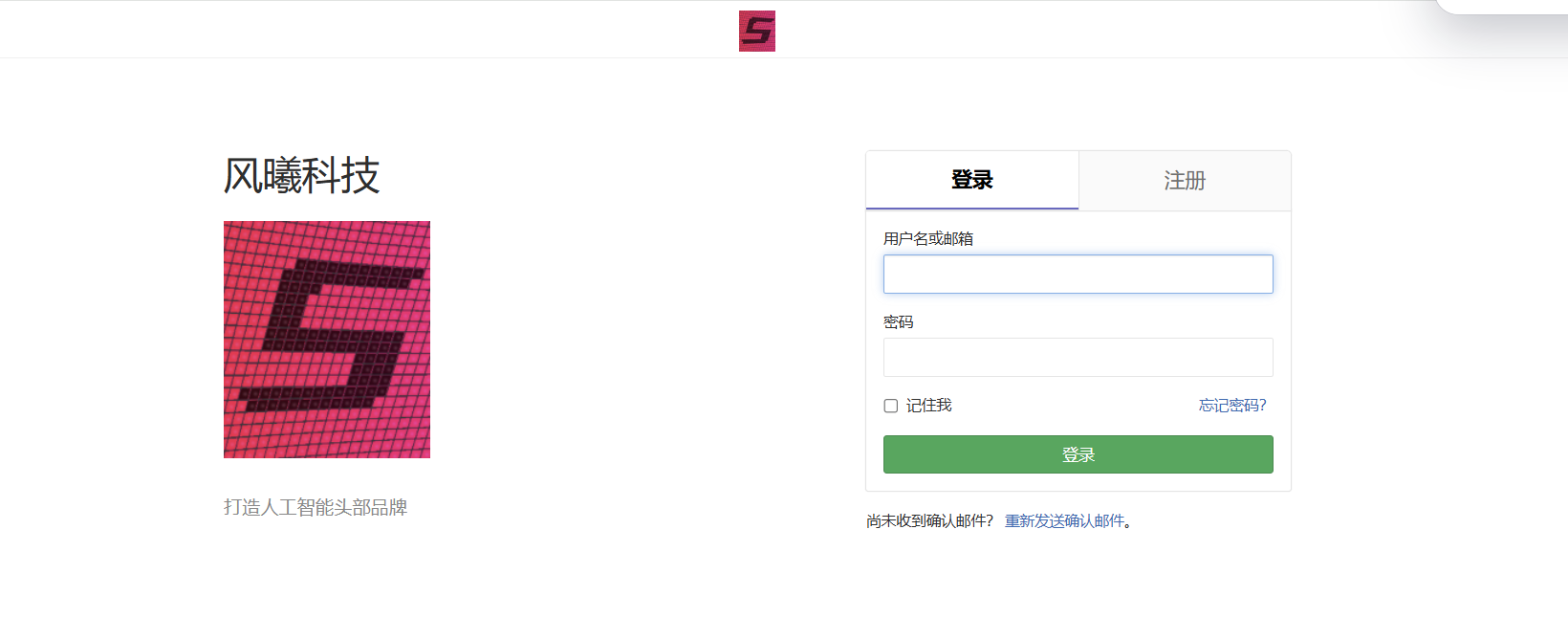1568x618 pixels.
Task: Click the 用户名或邮箱 label
Action: click(x=928, y=239)
